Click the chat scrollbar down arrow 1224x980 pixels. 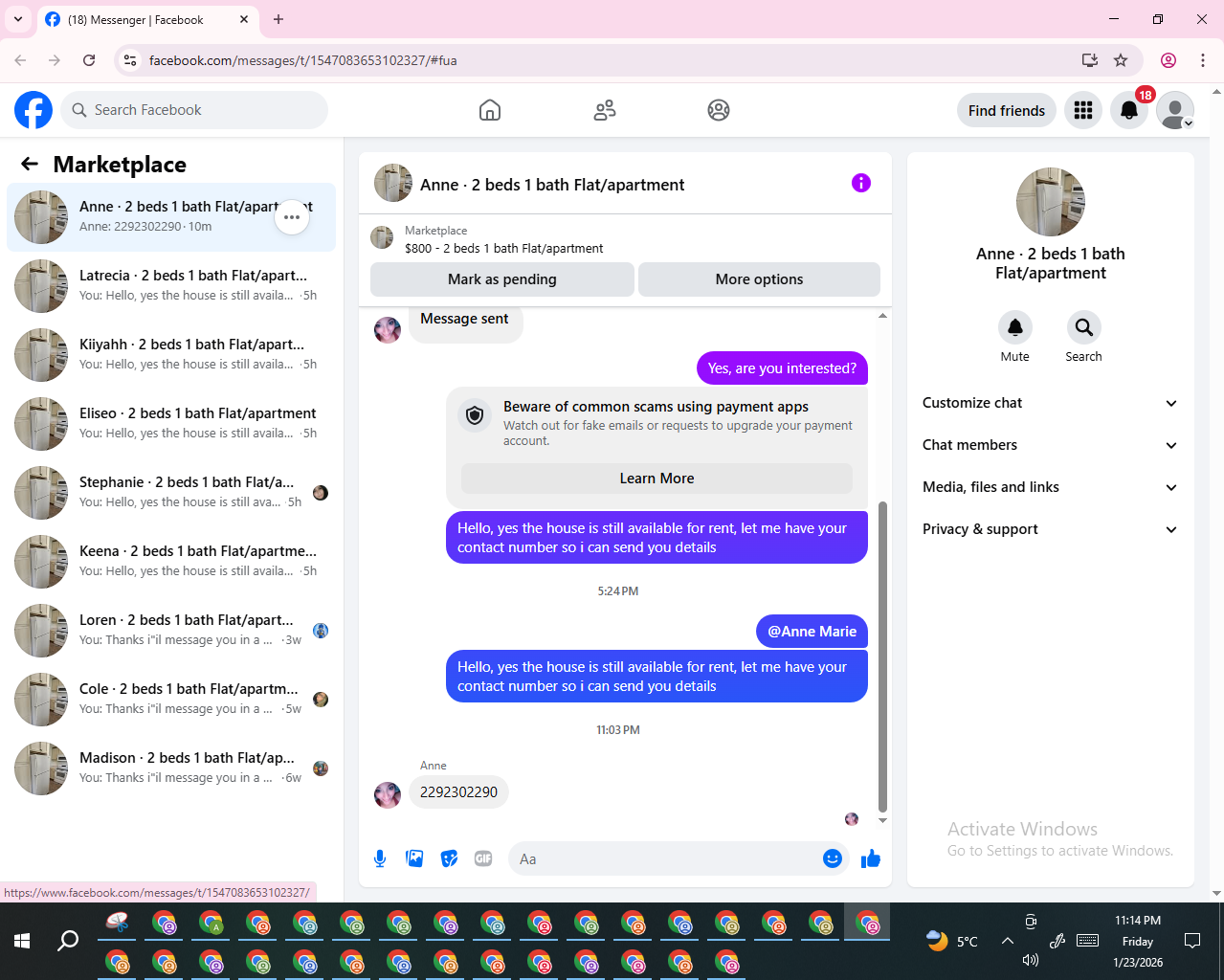click(882, 820)
